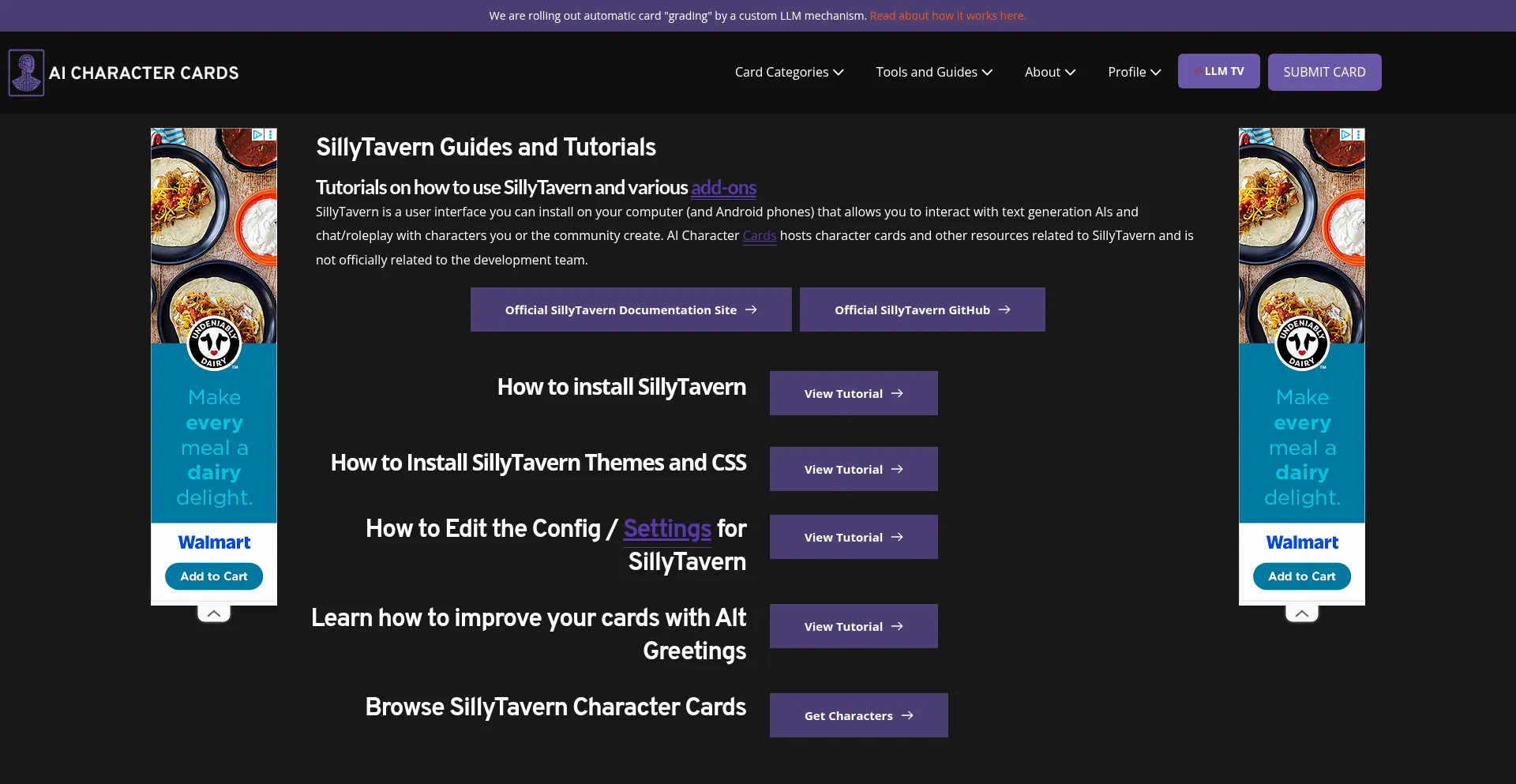Open Official SillyTavern Documentation Site
The width and height of the screenshot is (1516, 784).
tap(631, 309)
